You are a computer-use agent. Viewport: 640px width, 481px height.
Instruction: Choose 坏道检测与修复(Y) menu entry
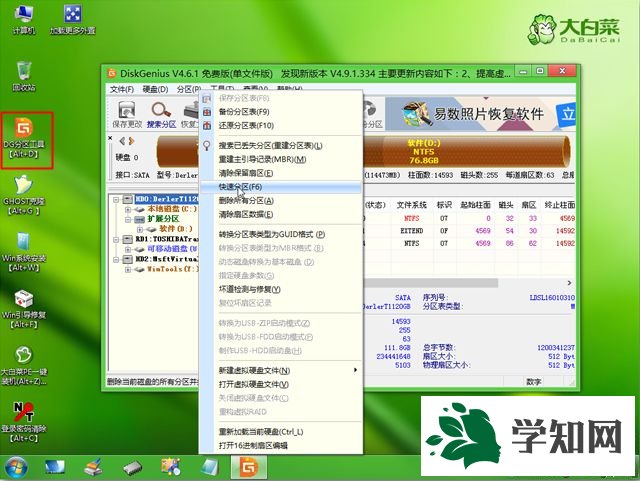coord(280,289)
